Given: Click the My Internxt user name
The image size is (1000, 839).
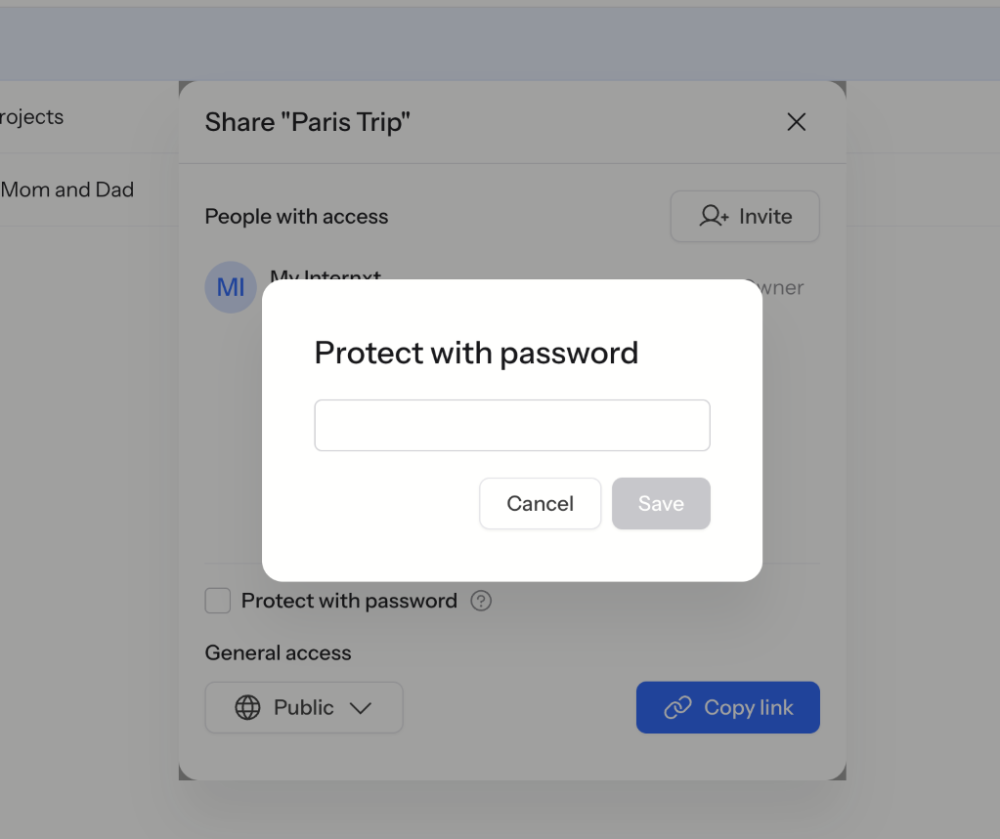Looking at the screenshot, I should click(x=325, y=274).
